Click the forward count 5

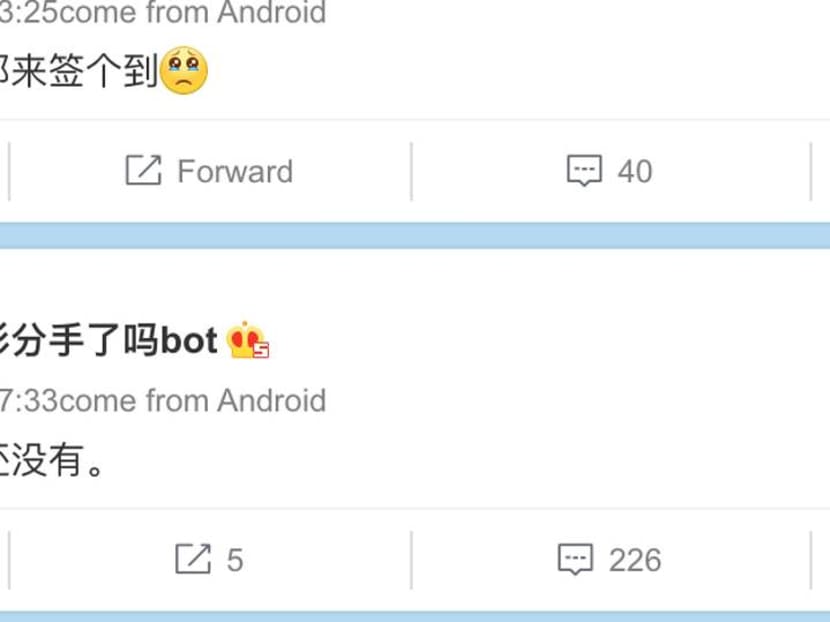(x=235, y=560)
